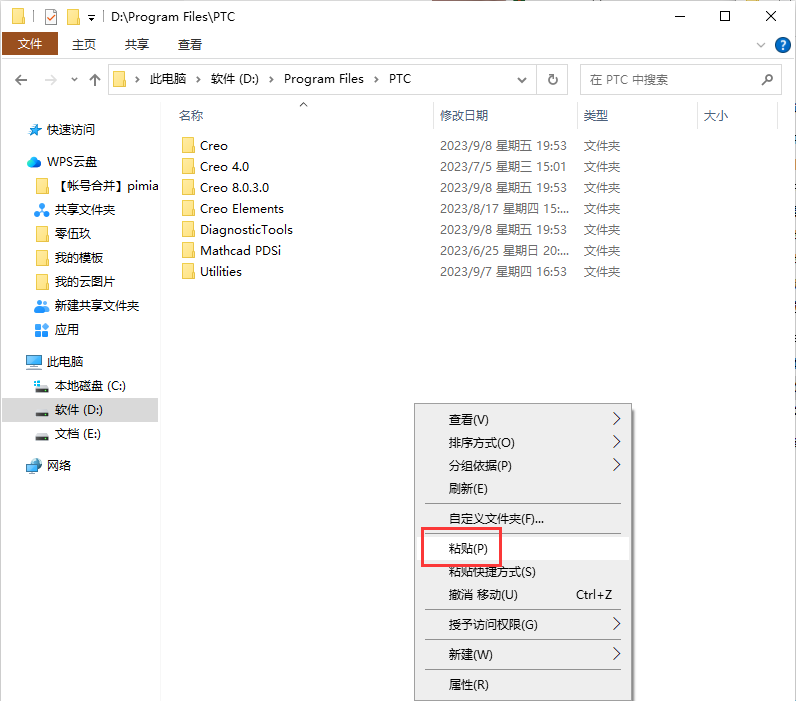
Task: Open Customize Quick Access Toolbar dropdown
Action: pos(91,18)
